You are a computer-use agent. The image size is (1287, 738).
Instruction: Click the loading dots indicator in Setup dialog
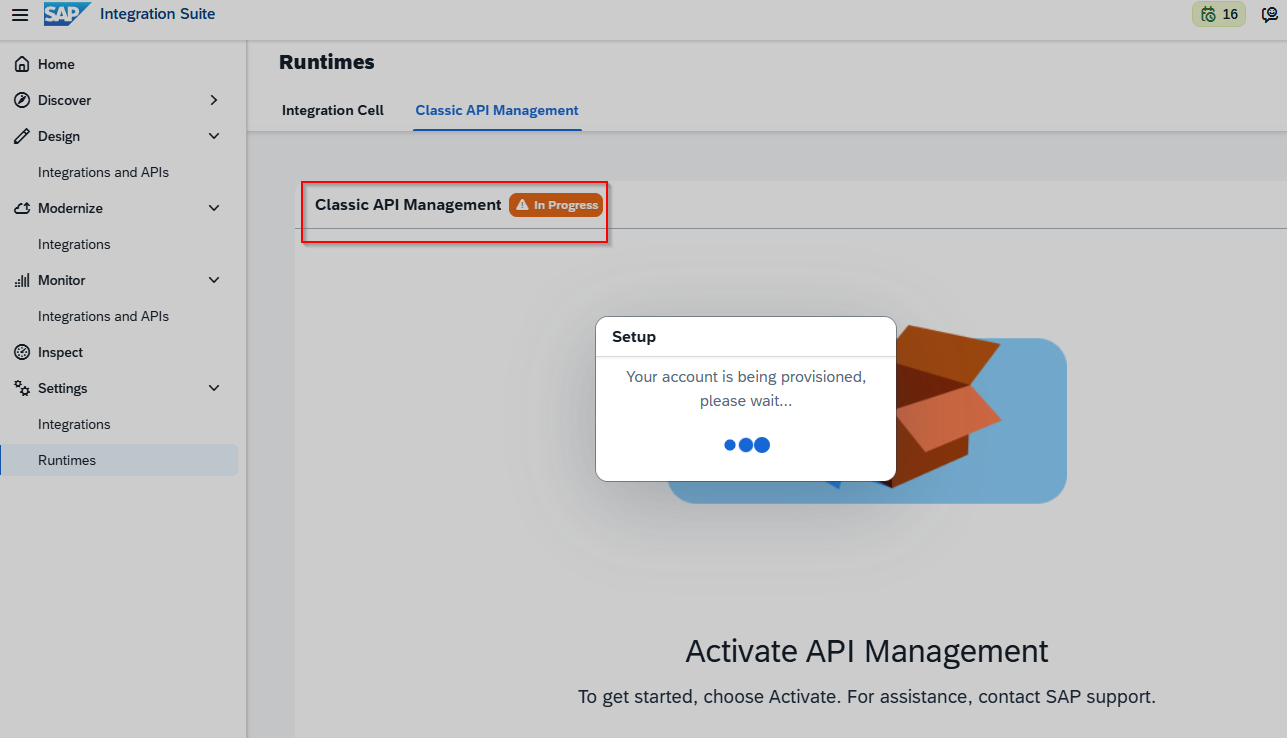tap(746, 445)
